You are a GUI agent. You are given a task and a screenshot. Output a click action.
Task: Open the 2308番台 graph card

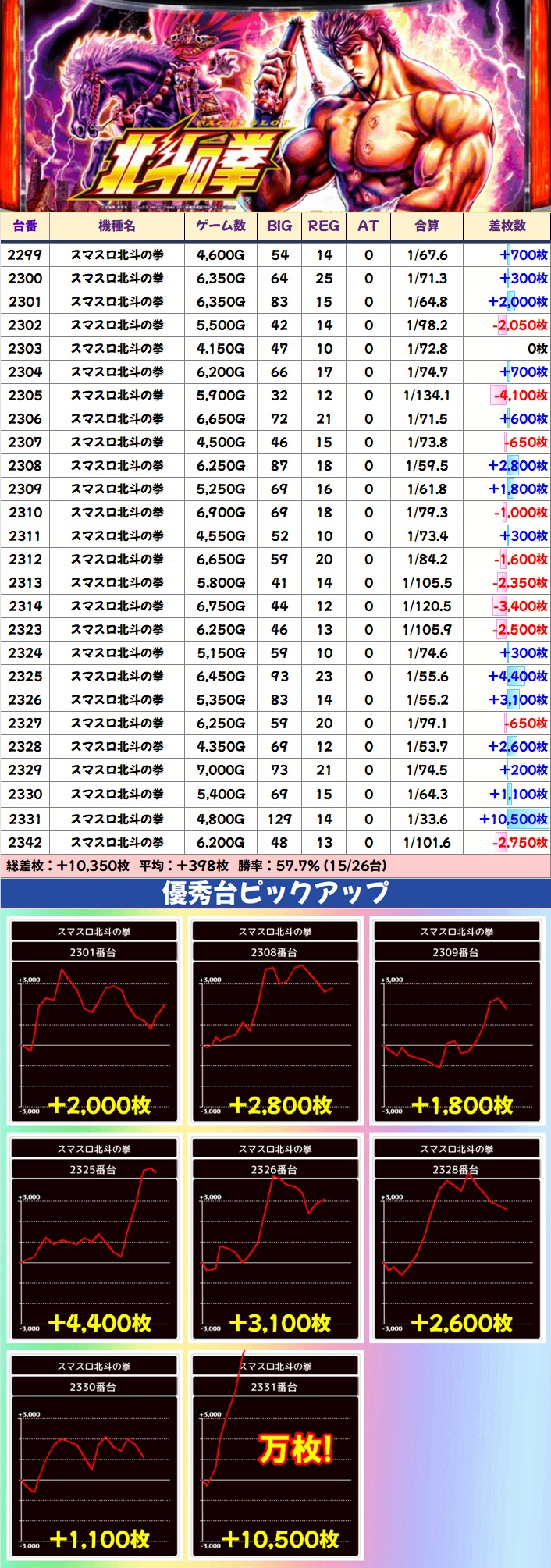(x=275, y=1021)
